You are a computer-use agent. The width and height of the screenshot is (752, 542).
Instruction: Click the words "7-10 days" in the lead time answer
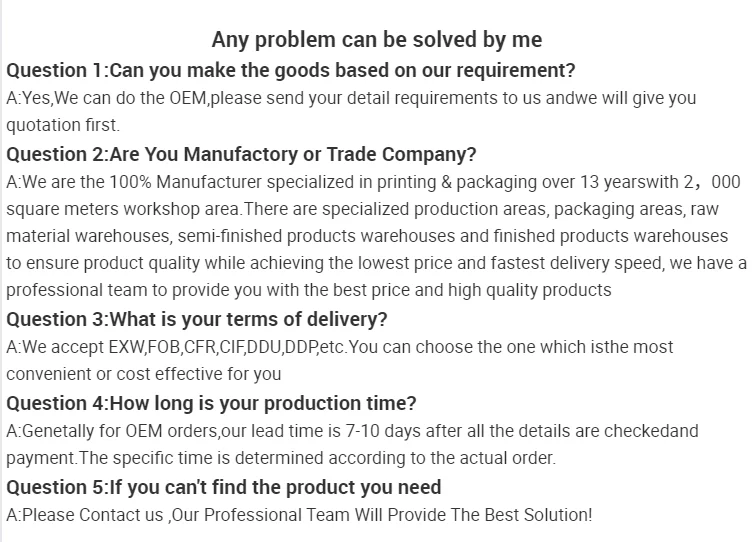click(383, 431)
